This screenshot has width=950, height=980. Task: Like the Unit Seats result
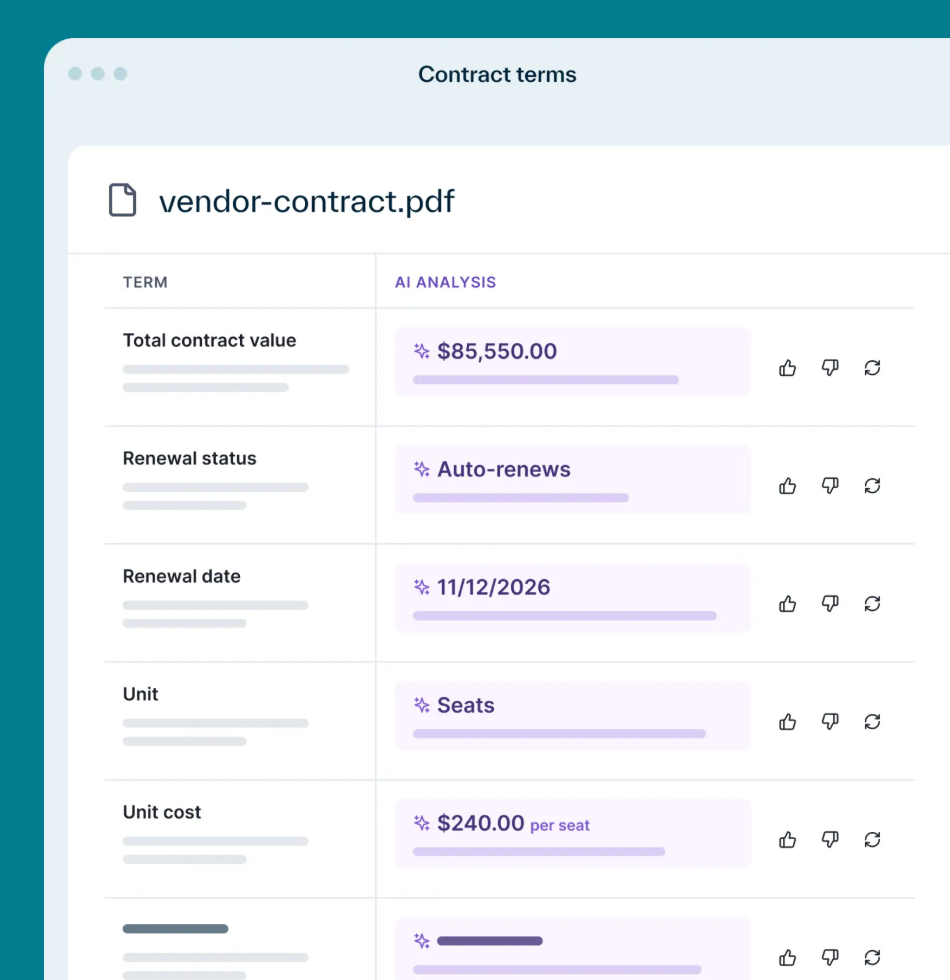(788, 722)
